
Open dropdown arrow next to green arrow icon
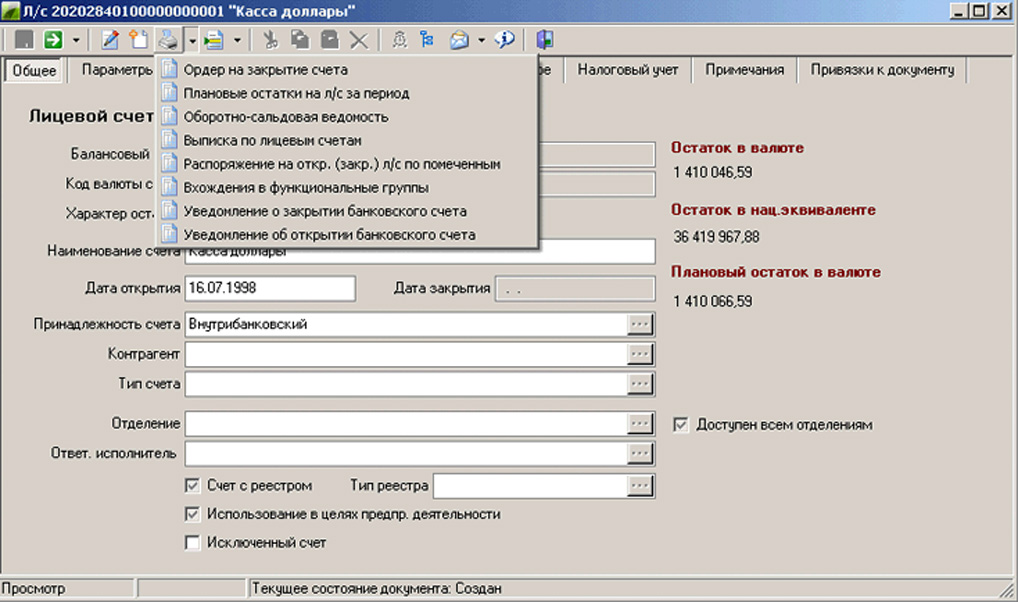[x=75, y=40]
